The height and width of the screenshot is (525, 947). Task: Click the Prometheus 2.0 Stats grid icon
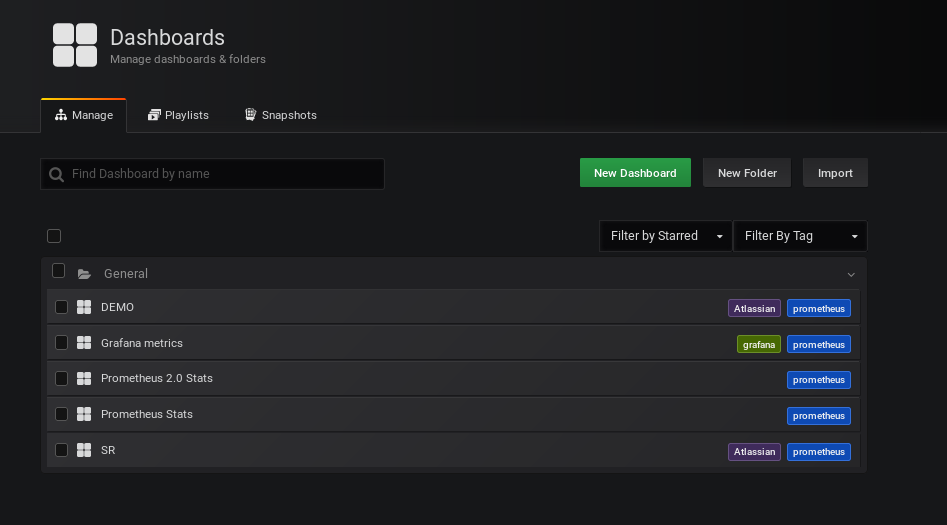pyautogui.click(x=84, y=378)
